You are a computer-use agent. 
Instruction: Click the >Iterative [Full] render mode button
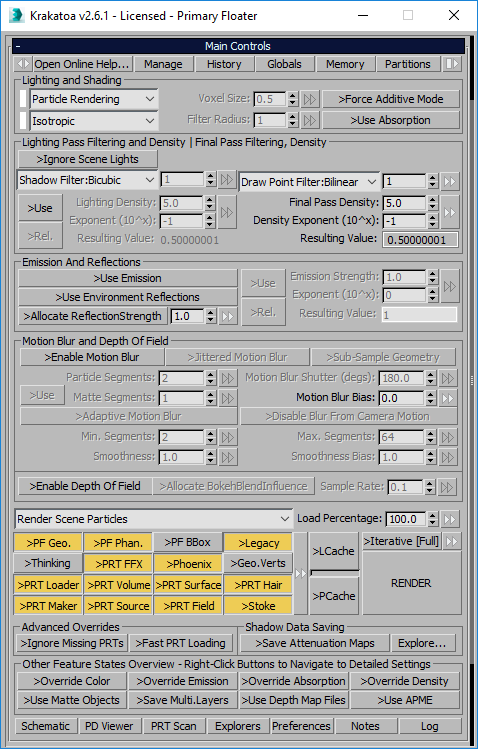[x=402, y=541]
